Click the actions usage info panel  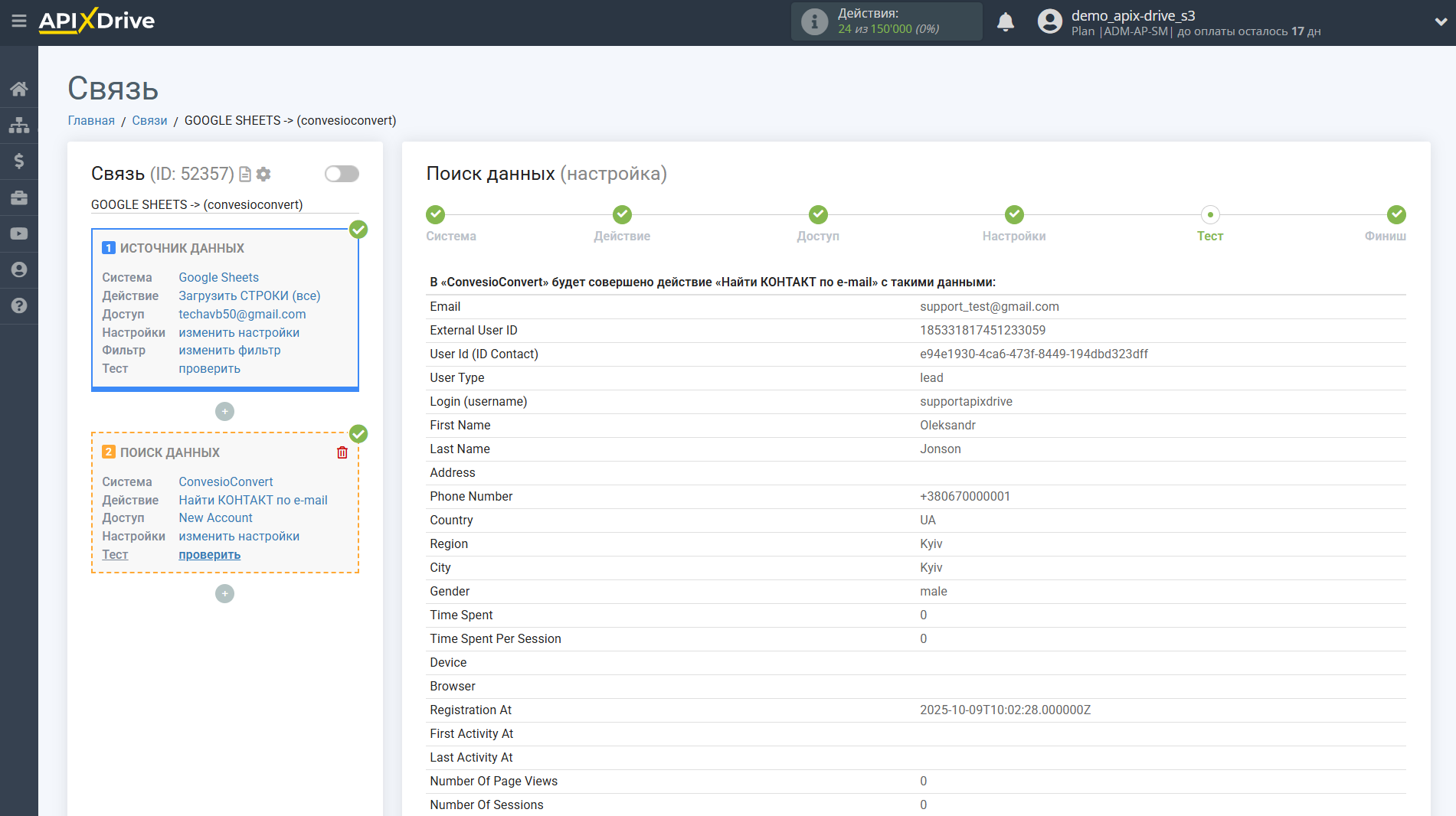(886, 21)
